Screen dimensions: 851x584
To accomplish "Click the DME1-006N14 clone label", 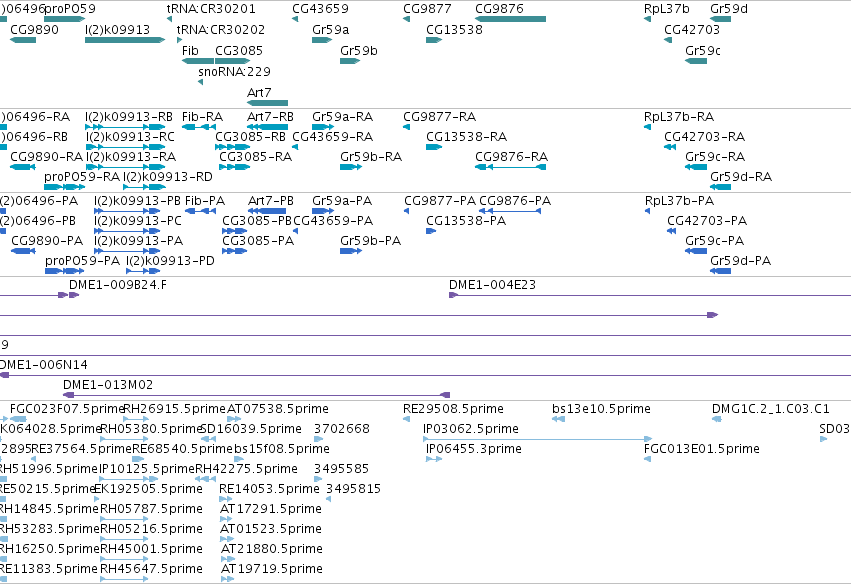I will 43,365.
